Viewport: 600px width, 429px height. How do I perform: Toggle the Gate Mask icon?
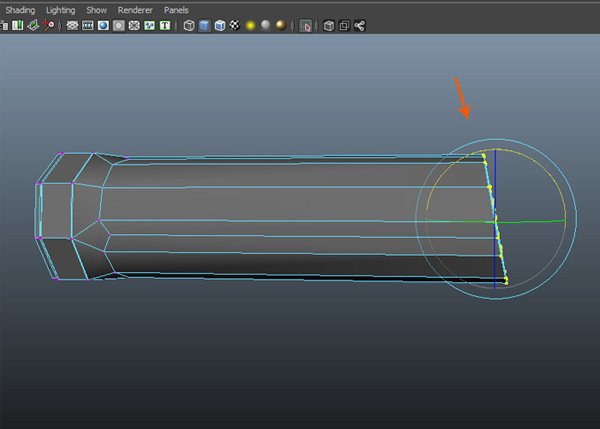tap(119, 26)
